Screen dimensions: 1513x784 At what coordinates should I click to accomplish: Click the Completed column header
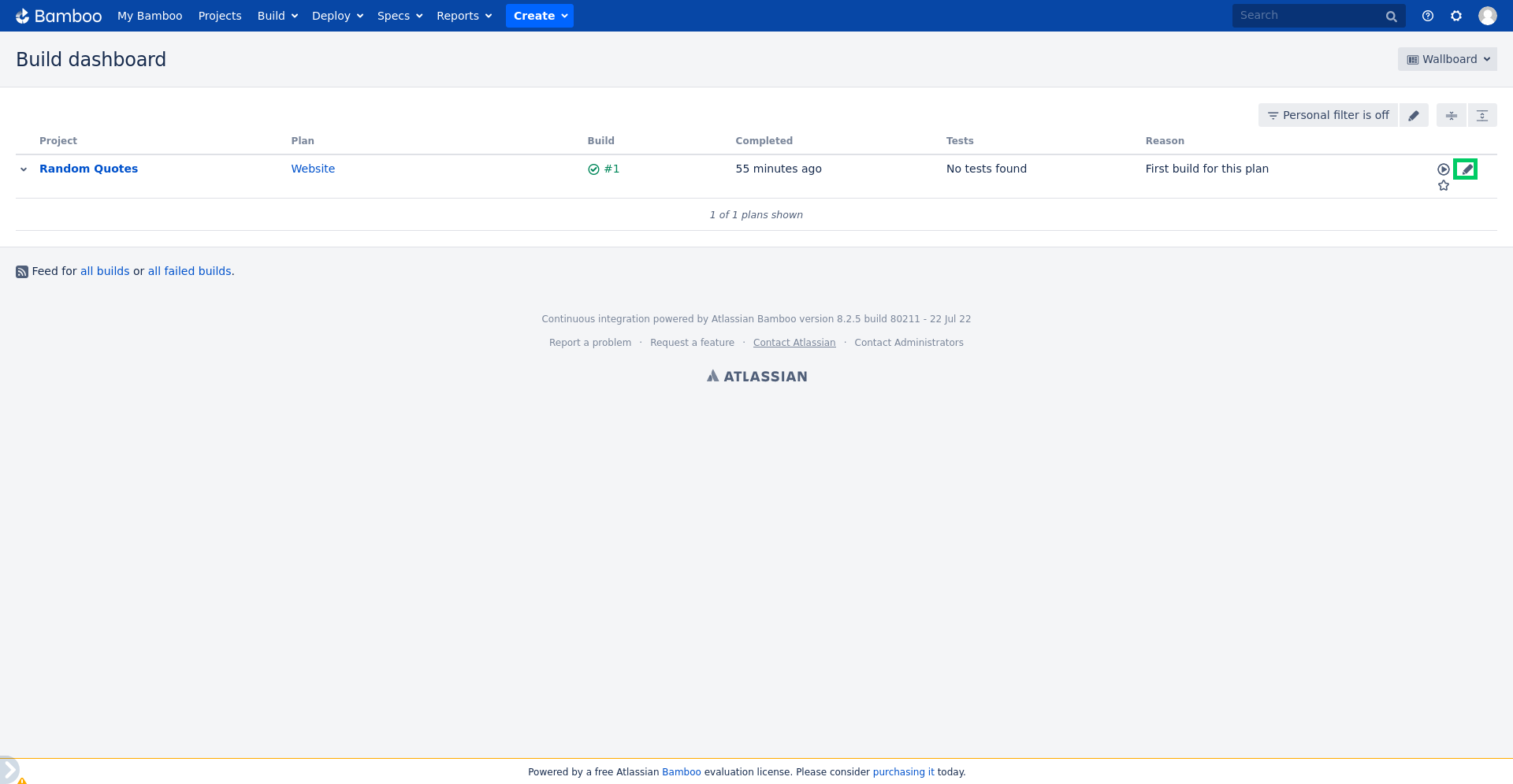[x=764, y=141]
